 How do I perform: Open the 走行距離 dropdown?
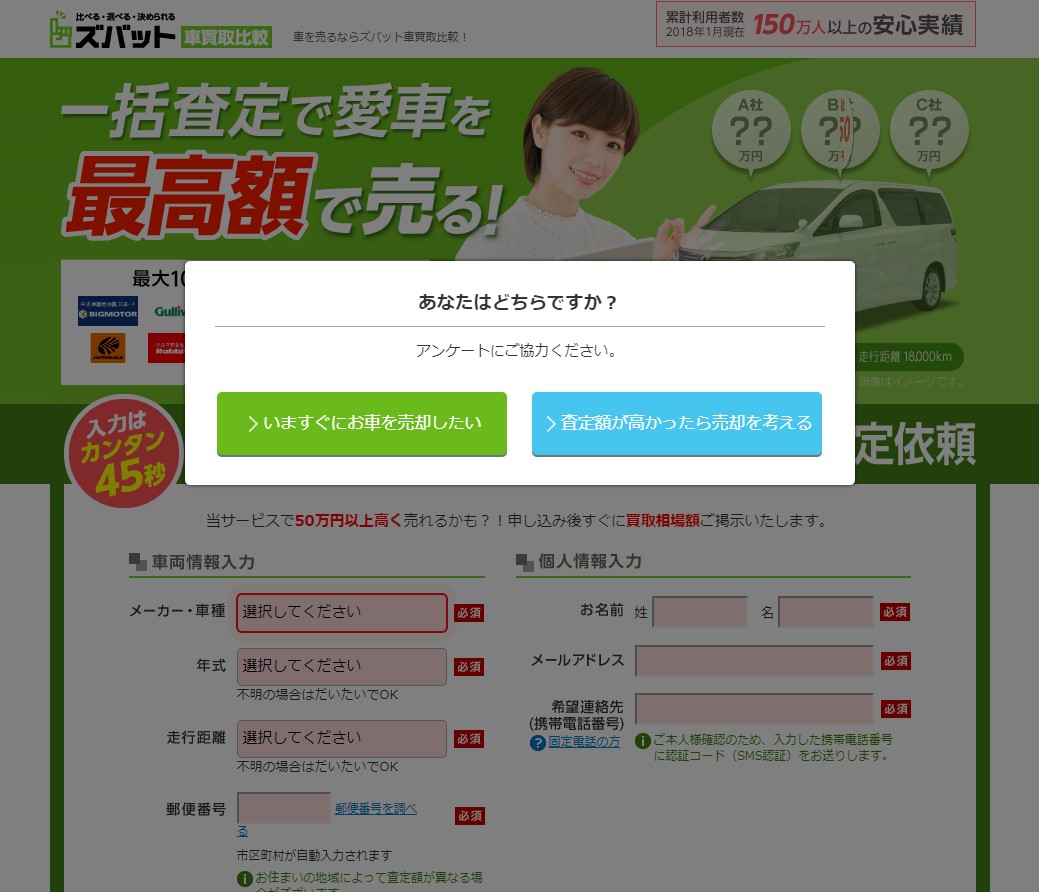pyautogui.click(x=342, y=738)
